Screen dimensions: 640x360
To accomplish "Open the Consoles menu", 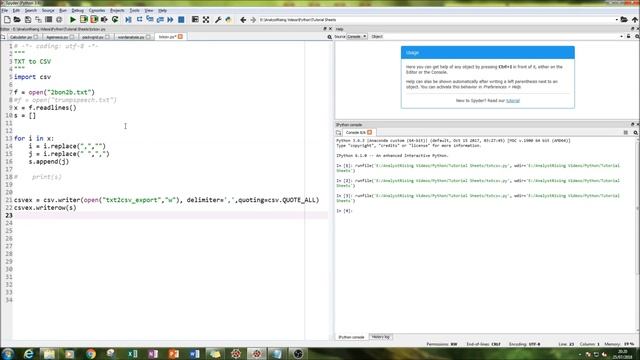I will (97, 11).
